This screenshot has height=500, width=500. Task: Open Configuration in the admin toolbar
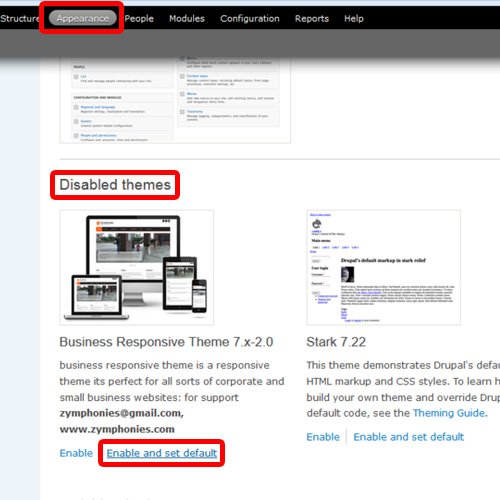(x=250, y=19)
